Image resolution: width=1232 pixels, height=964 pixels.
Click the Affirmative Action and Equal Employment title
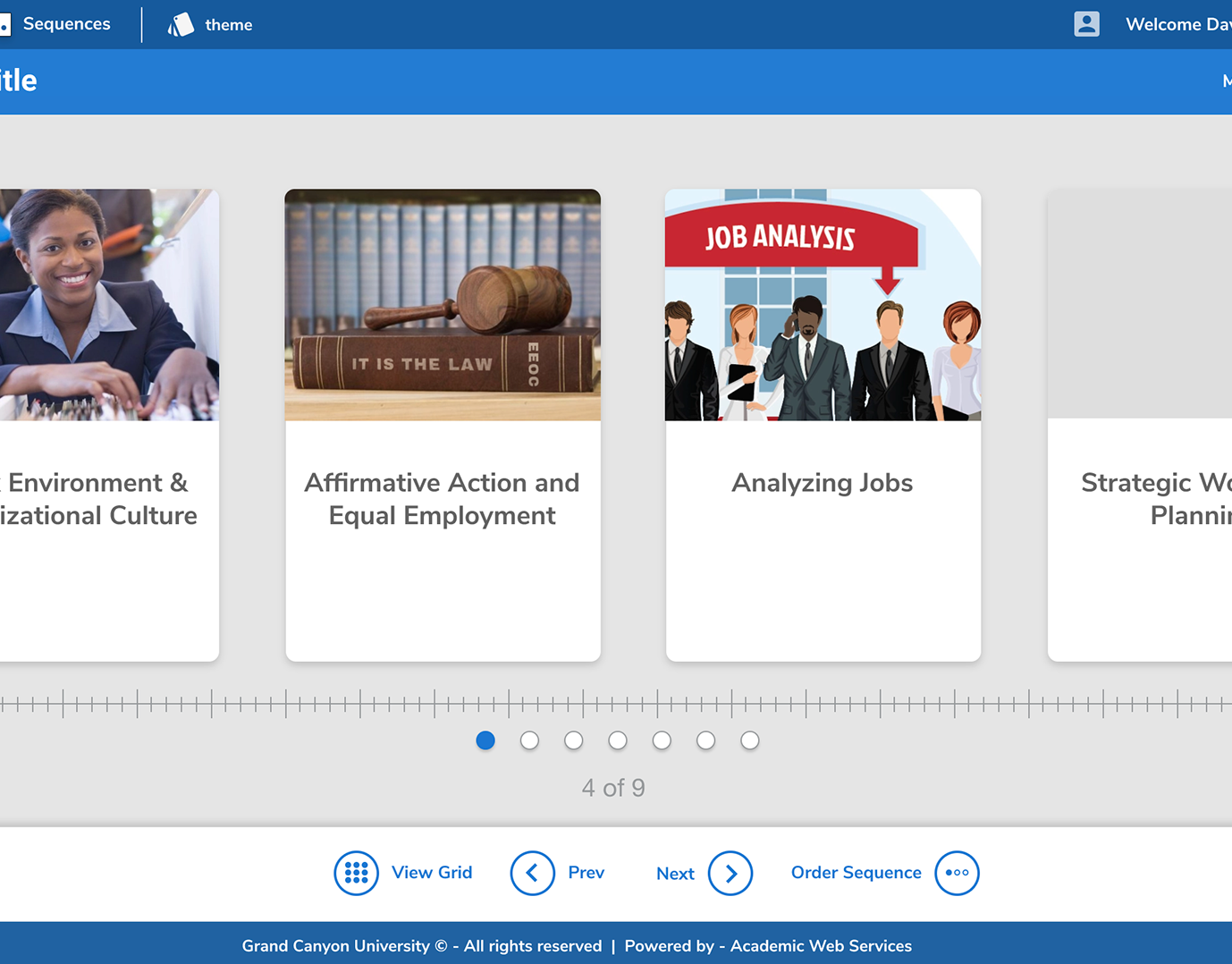(443, 499)
